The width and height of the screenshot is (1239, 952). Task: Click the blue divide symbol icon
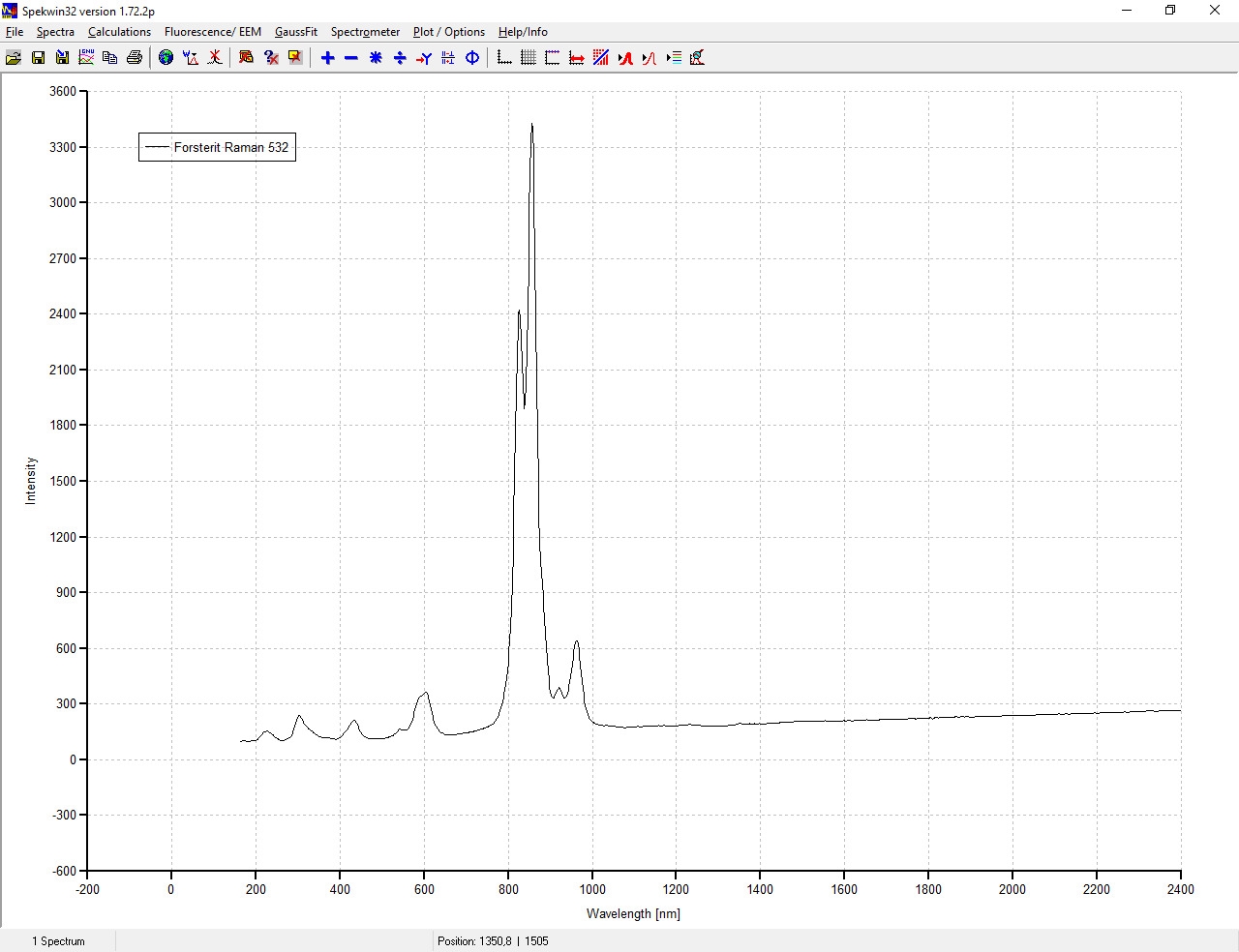[400, 58]
